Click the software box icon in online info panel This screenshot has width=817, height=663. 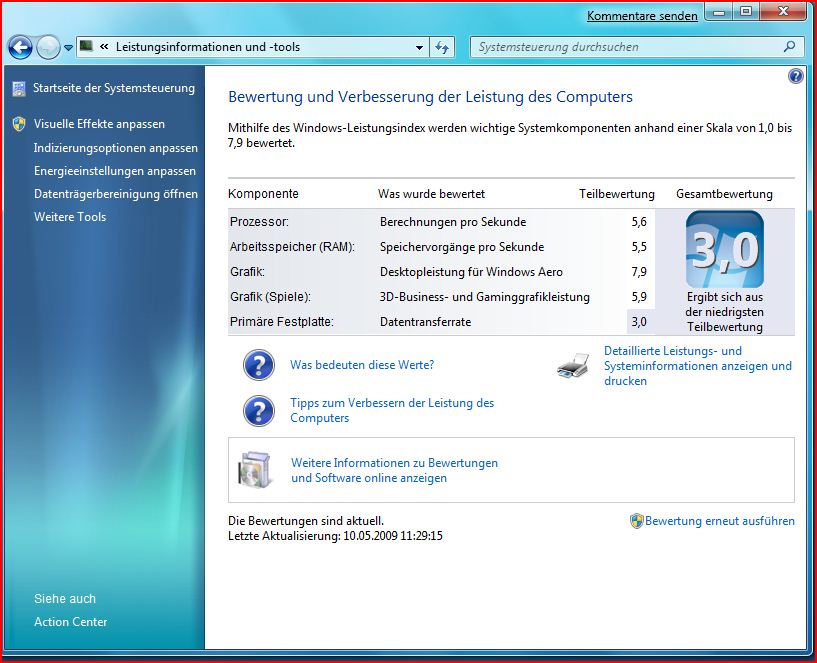[255, 470]
